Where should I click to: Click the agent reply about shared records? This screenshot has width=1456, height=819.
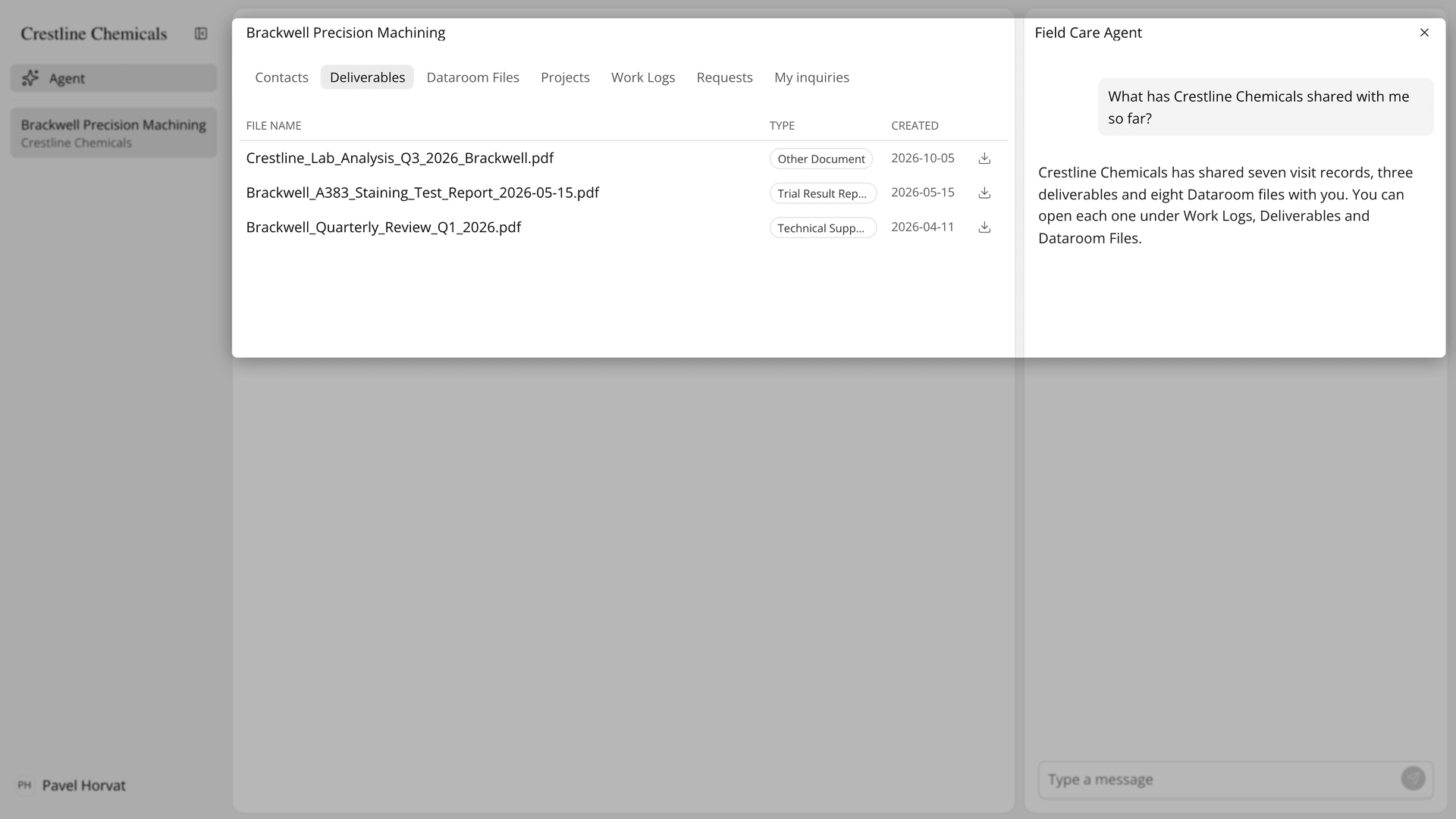[x=1226, y=206]
